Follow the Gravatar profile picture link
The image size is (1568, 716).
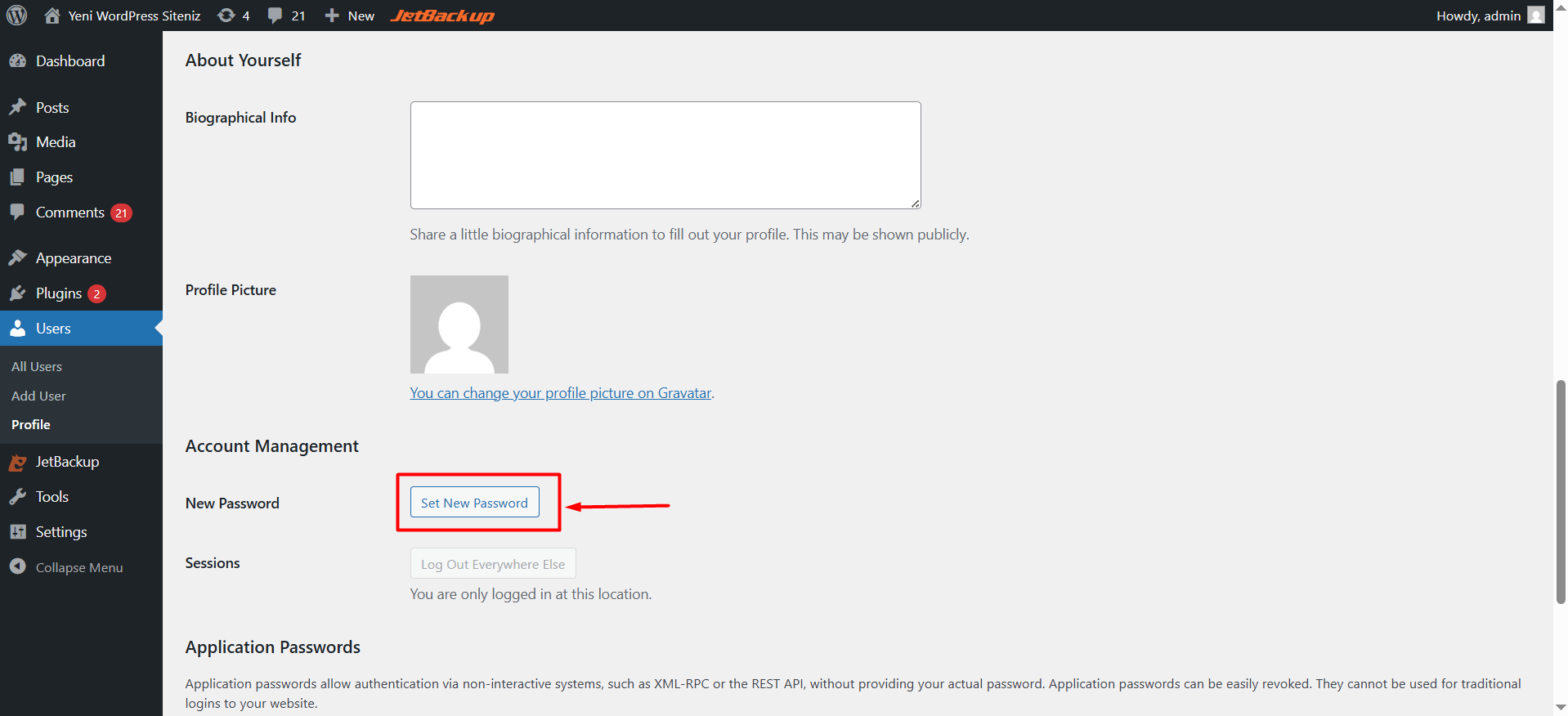[560, 393]
